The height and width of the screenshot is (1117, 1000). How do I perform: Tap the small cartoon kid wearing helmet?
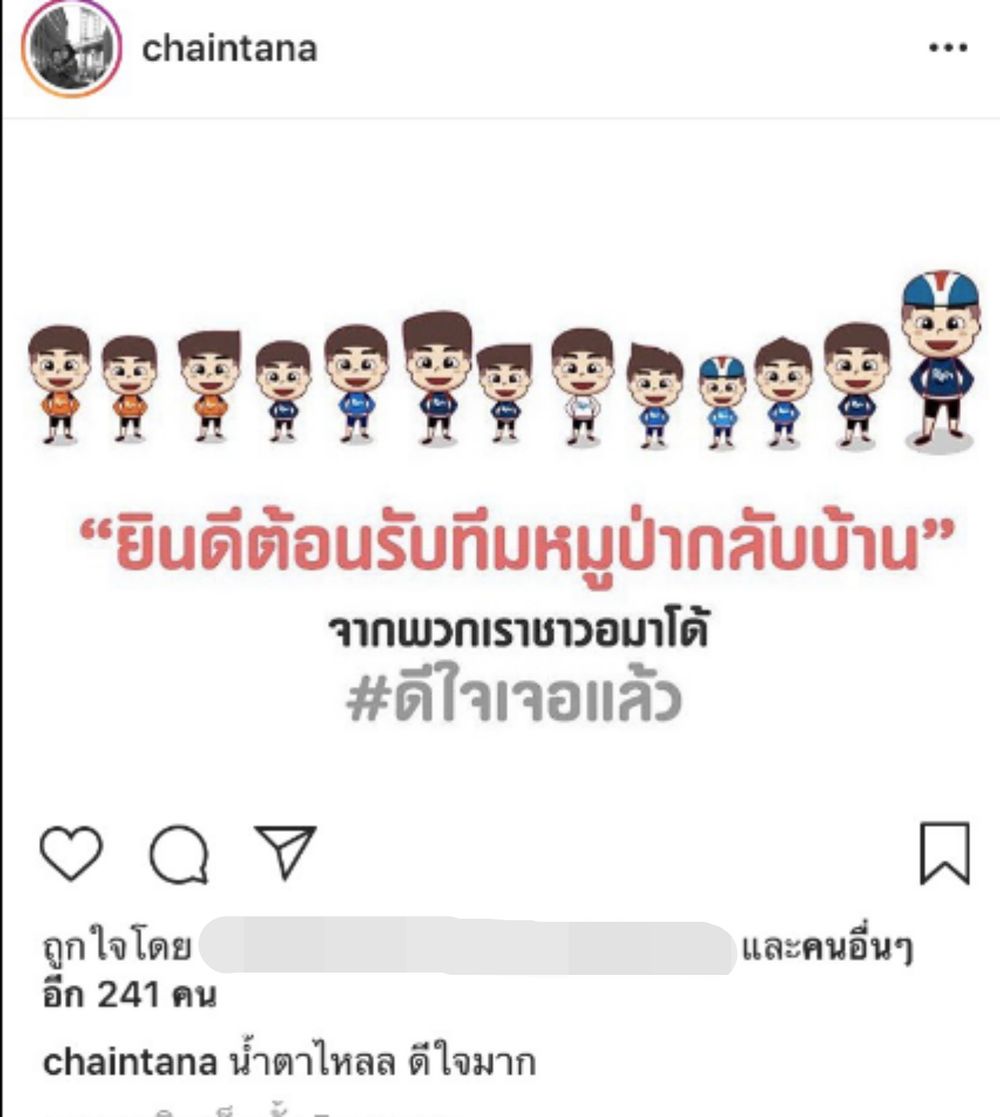[722, 402]
